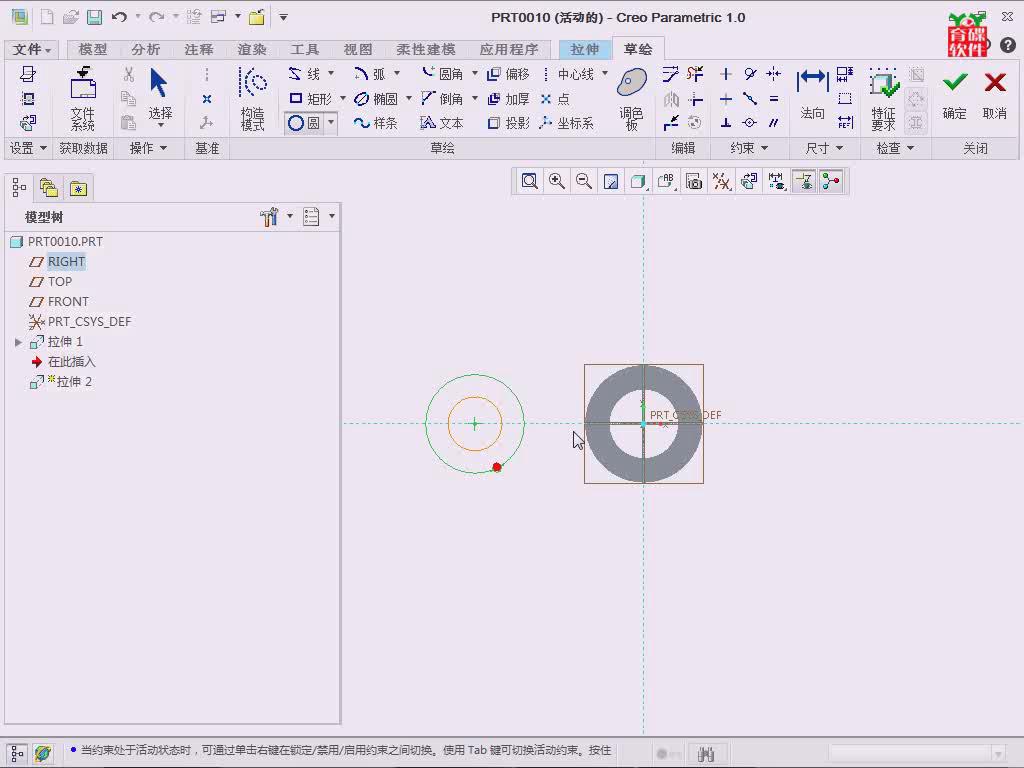This screenshot has width=1024, height=768.
Task: Open the 中心线 dropdown arrow
Action: click(605, 73)
